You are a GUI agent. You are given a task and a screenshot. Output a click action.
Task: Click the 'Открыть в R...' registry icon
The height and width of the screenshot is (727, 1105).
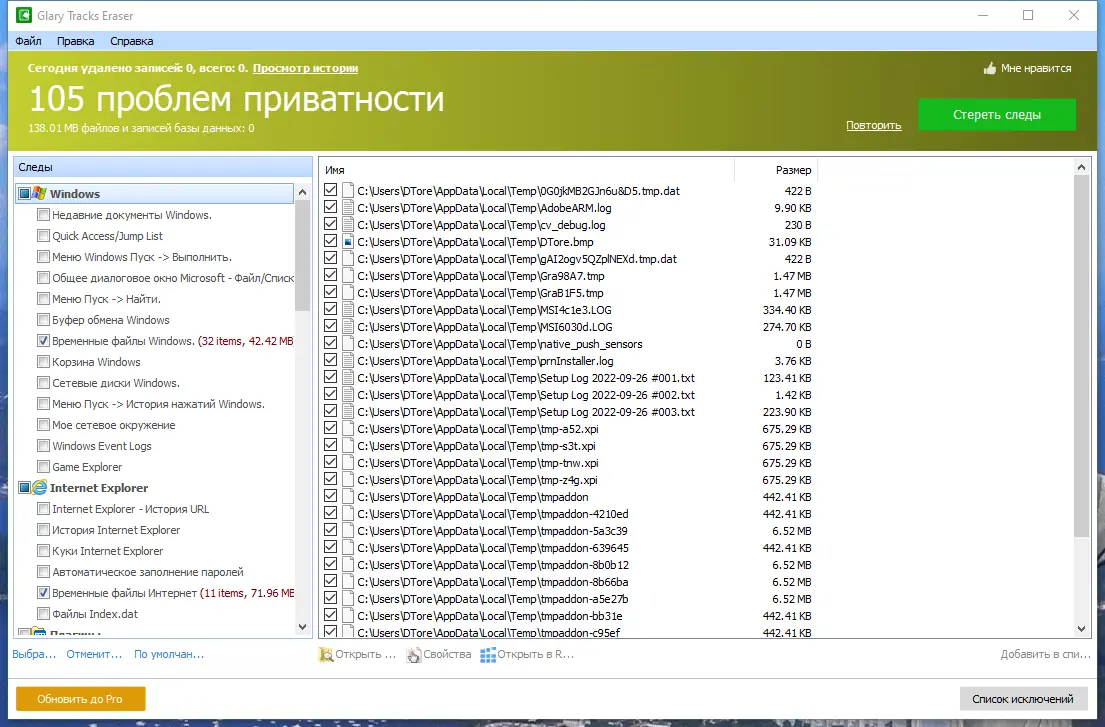tap(488, 654)
